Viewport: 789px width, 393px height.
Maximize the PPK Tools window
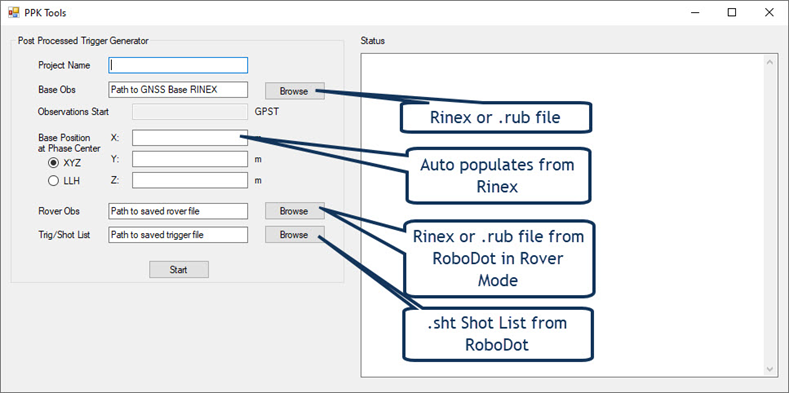(x=732, y=13)
